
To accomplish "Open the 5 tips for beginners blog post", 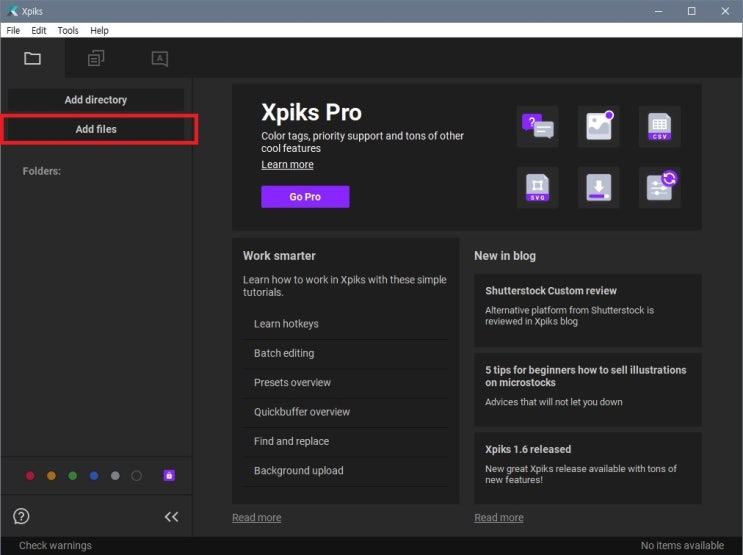I will 588,389.
